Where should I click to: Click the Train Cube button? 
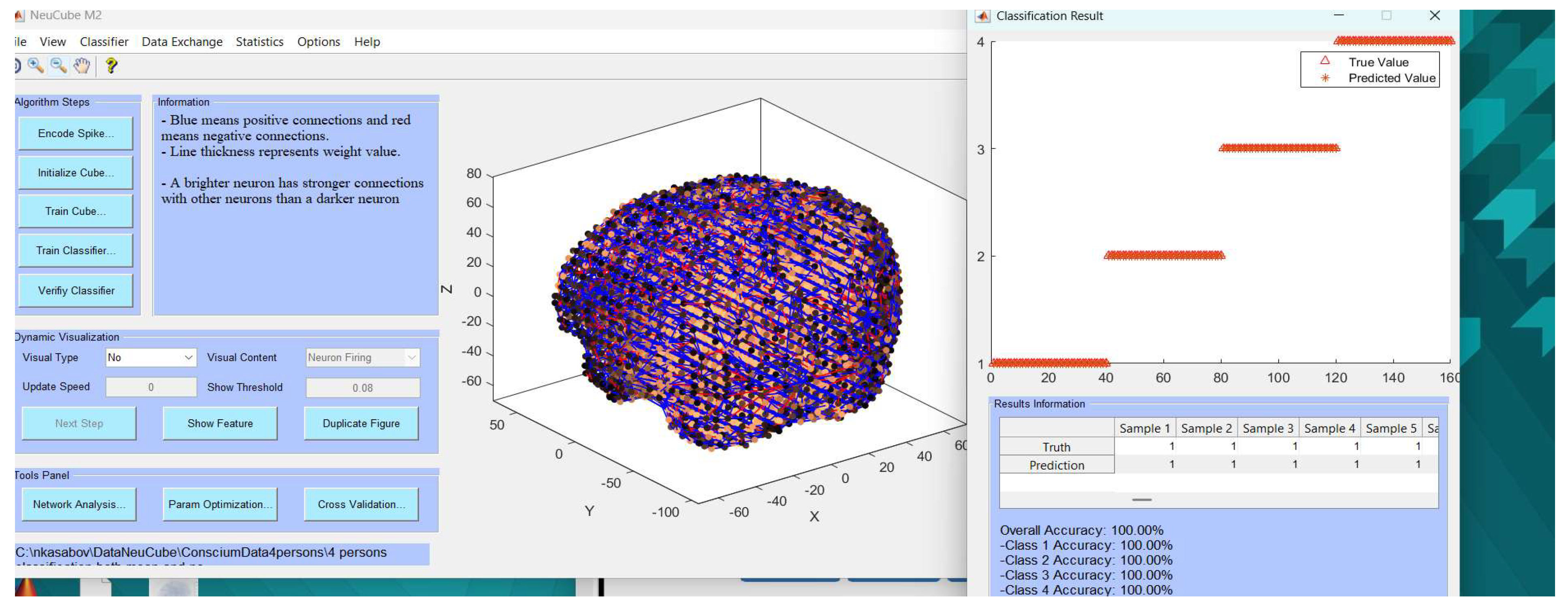click(x=75, y=211)
